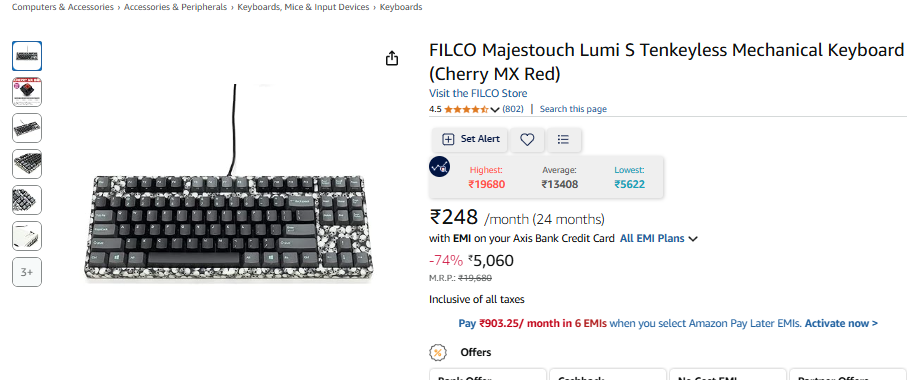918x380 pixels.
Task: Click the Set Alert button
Action: (x=471, y=139)
